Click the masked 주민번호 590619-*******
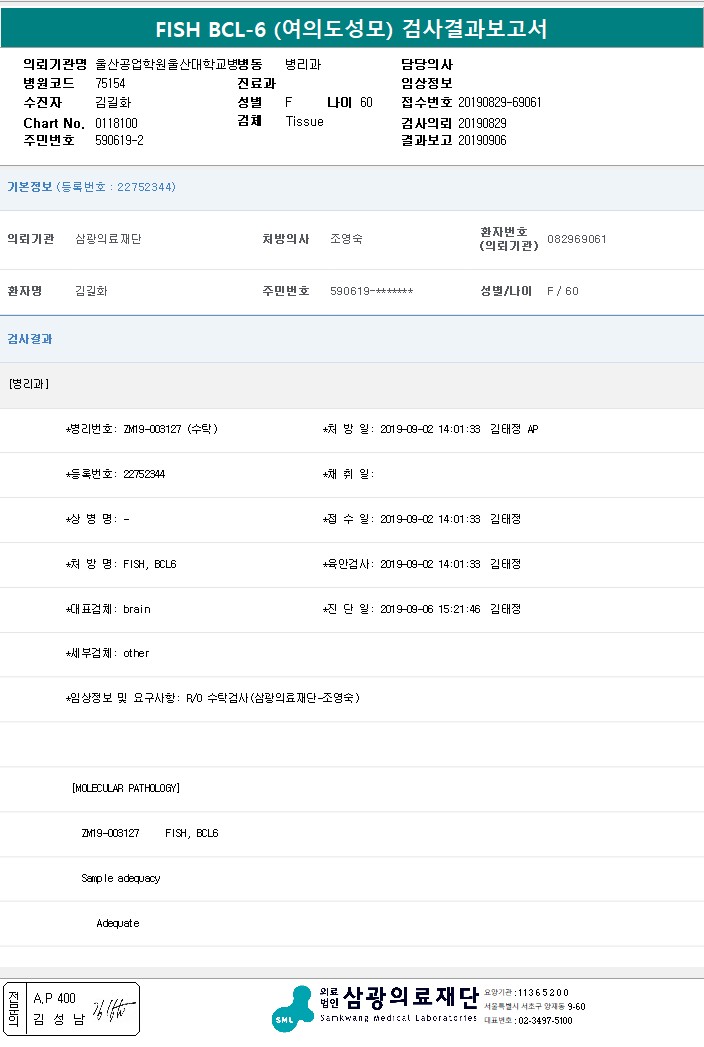Viewport: 704px width, 1047px height. pos(371,291)
